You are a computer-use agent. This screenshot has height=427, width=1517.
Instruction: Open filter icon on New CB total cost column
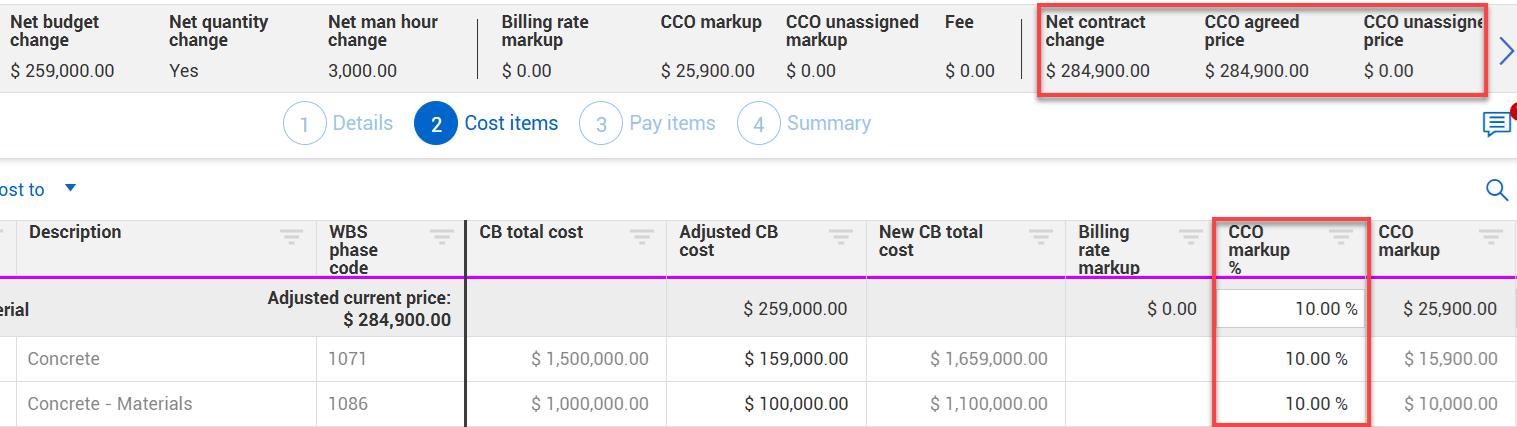(x=1041, y=237)
